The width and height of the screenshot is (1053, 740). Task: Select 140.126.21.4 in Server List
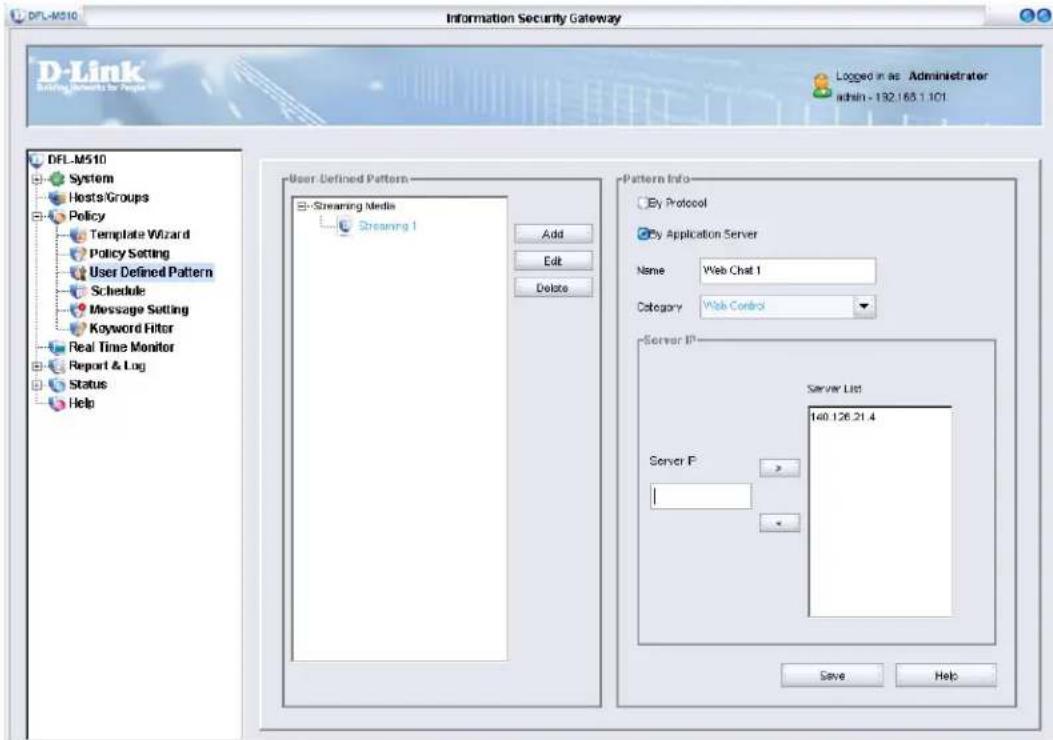(x=843, y=417)
